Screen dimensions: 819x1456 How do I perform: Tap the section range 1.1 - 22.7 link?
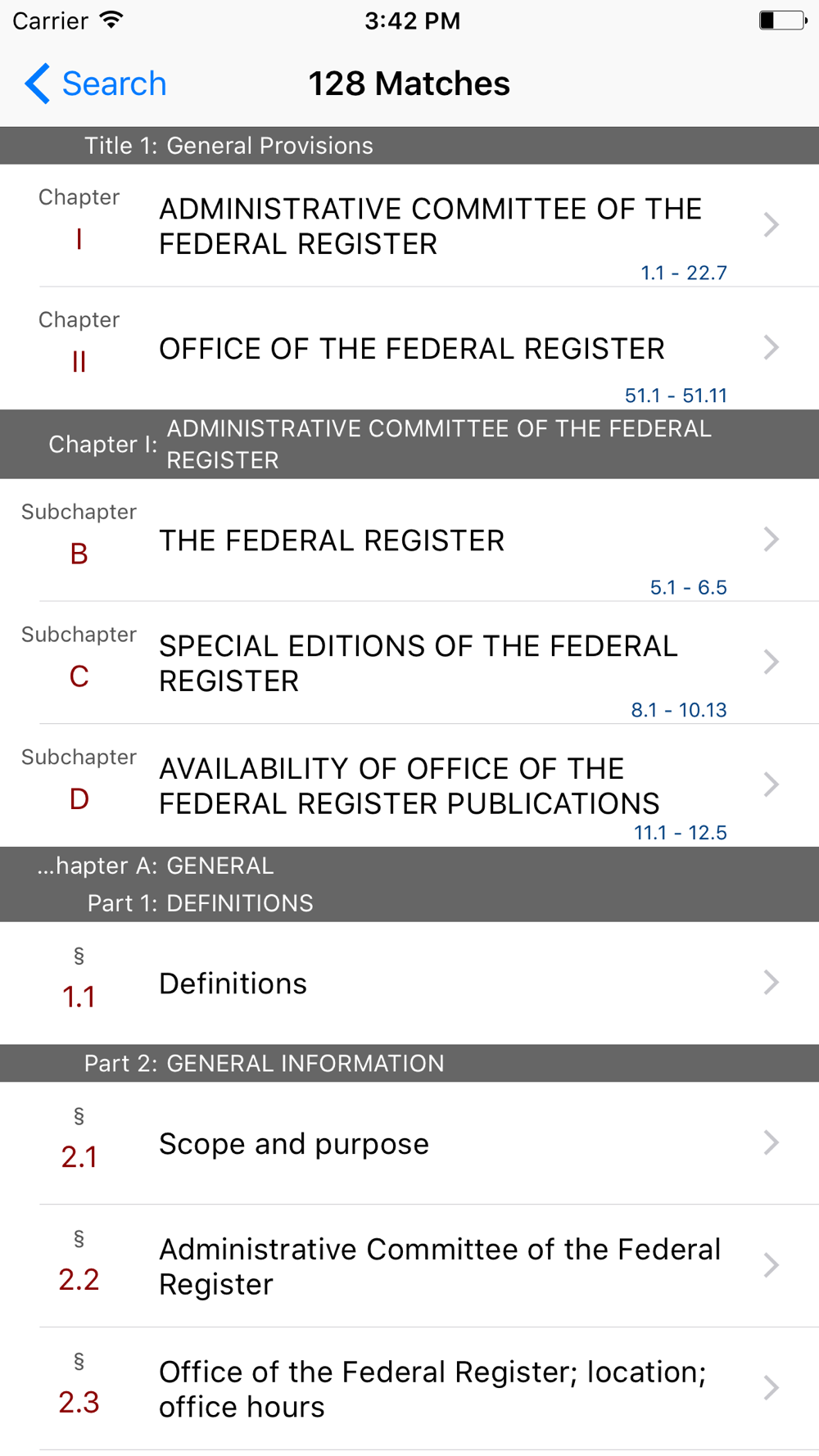click(684, 273)
